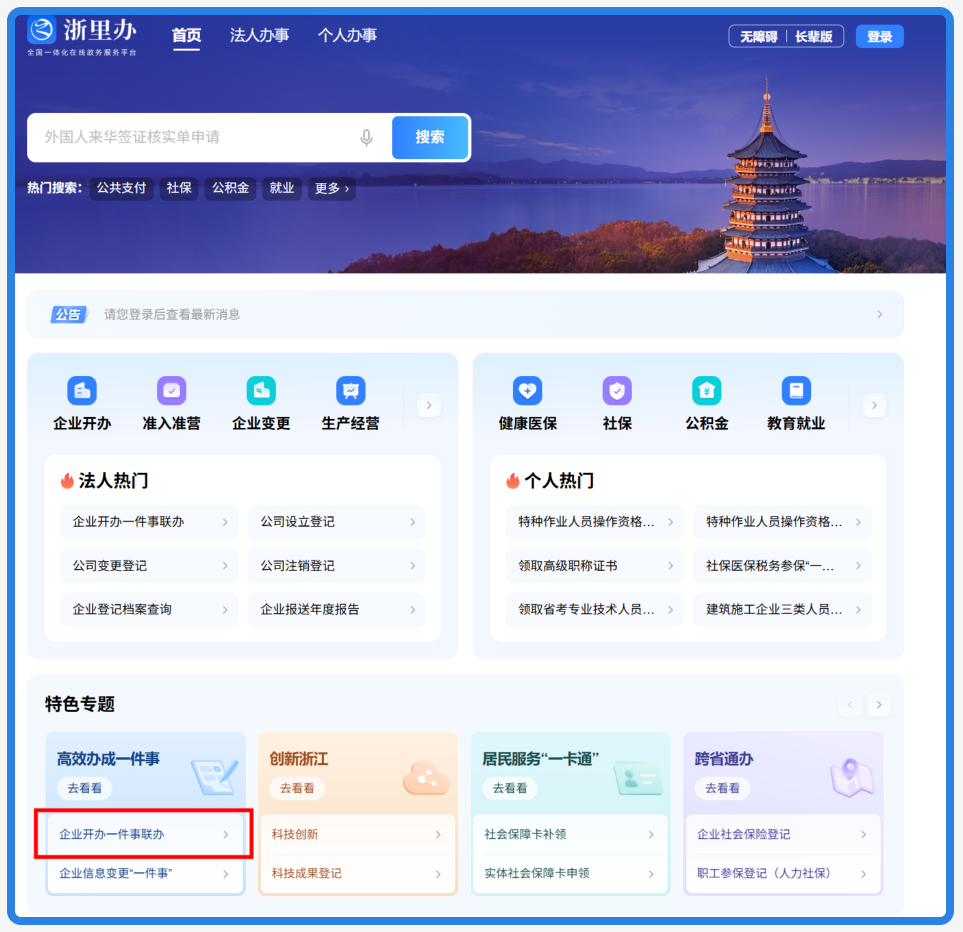Open 企业登记档案查询
Image resolution: width=963 pixels, height=932 pixels.
(x=149, y=610)
